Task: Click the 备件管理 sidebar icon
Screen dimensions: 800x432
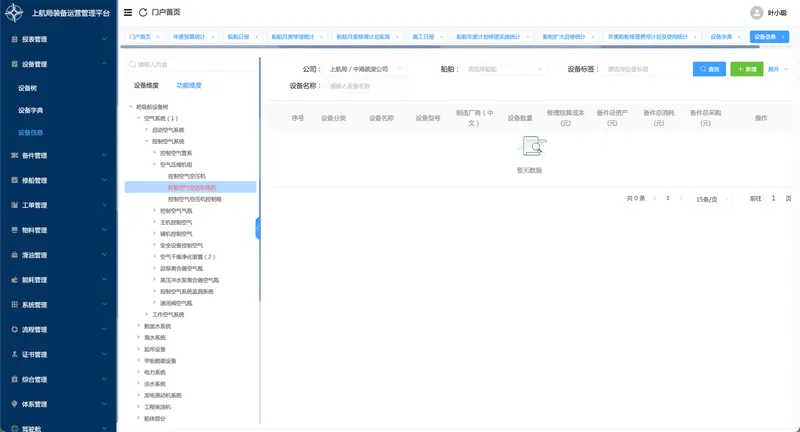Action: click(15, 155)
